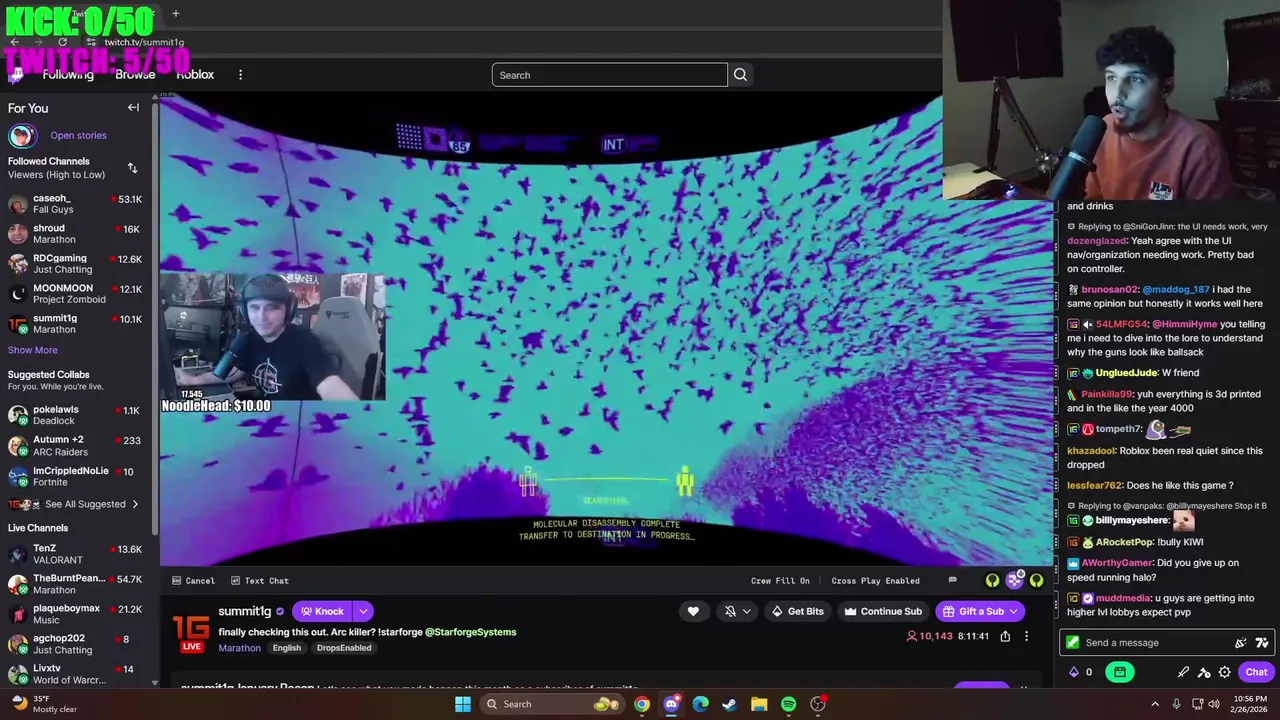Open File Explorer from the taskbar

click(x=759, y=704)
